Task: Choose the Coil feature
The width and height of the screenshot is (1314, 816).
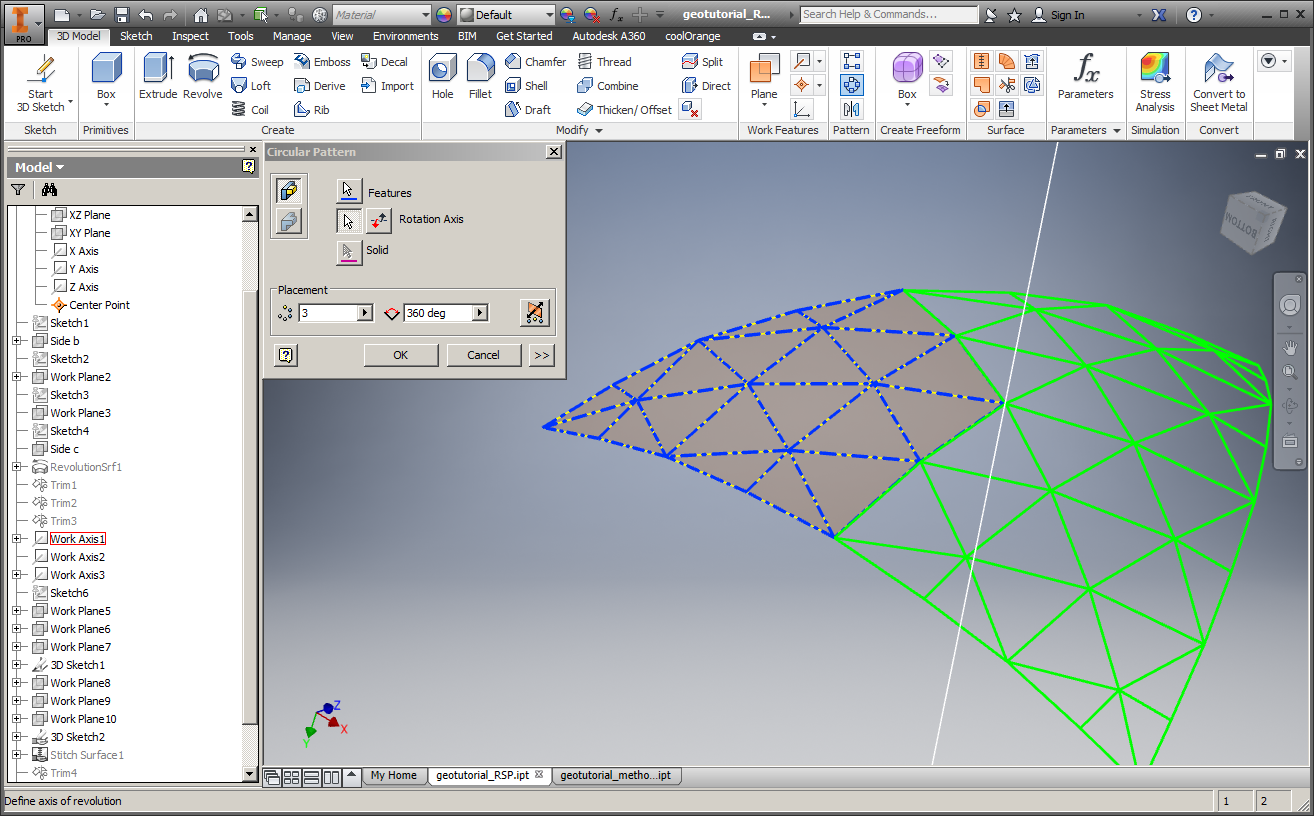Action: [250, 110]
